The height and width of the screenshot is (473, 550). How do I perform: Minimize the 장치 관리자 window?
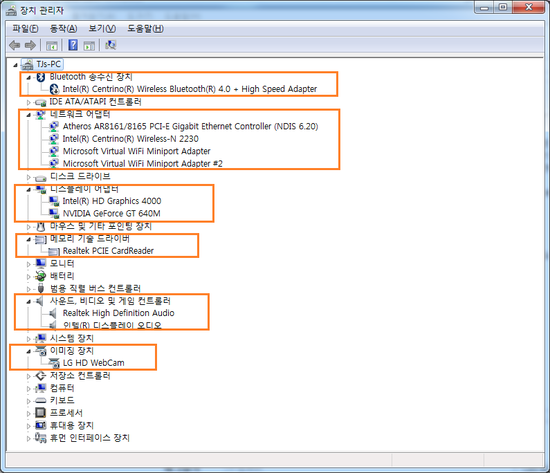[485, 7]
